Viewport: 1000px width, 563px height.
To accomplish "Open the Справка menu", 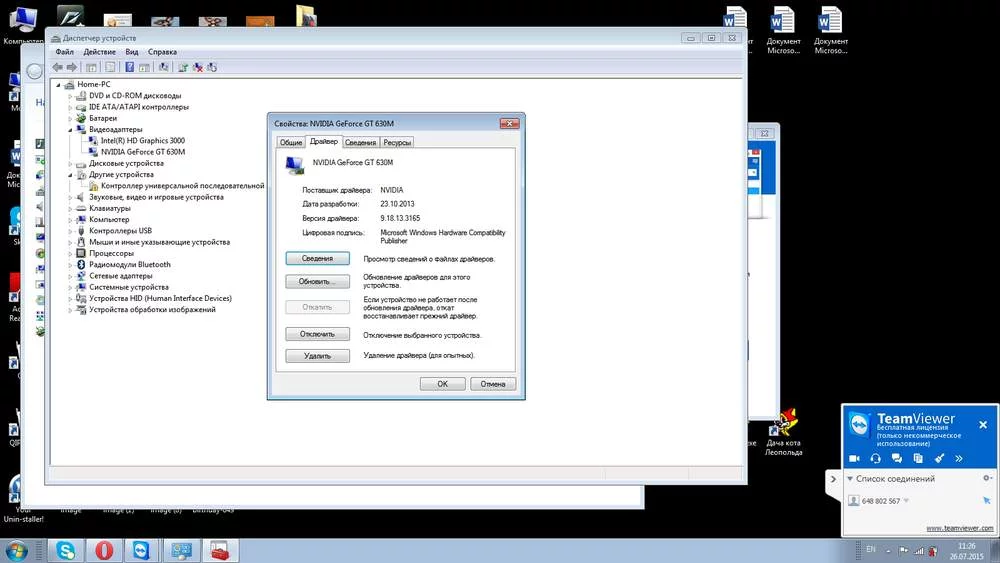I will point(162,52).
